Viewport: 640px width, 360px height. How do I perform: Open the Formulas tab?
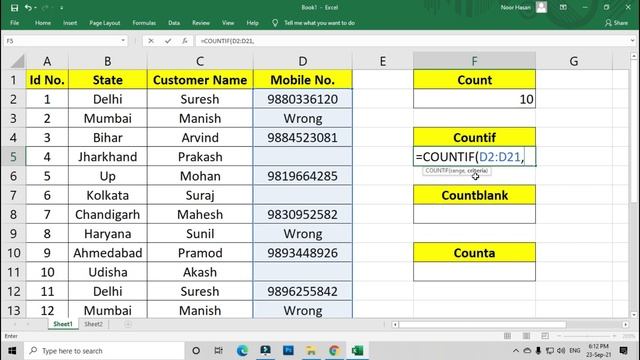[144, 23]
